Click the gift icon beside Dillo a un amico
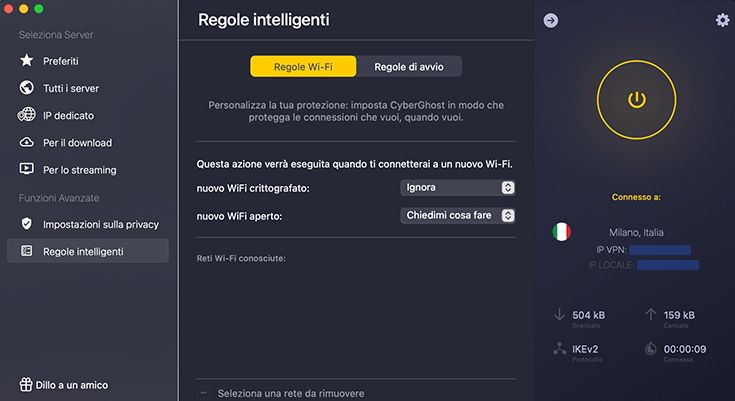The height and width of the screenshot is (401, 735). [x=26, y=385]
